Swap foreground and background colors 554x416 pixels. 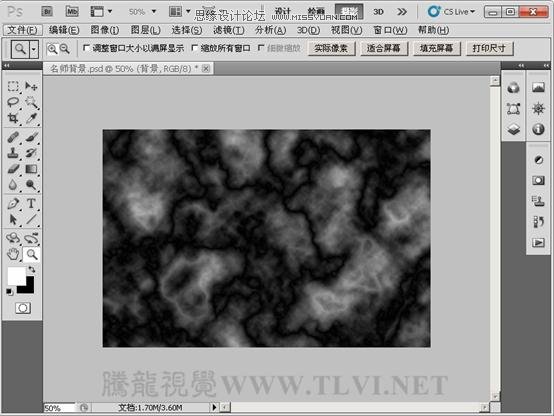pyautogui.click(x=32, y=269)
